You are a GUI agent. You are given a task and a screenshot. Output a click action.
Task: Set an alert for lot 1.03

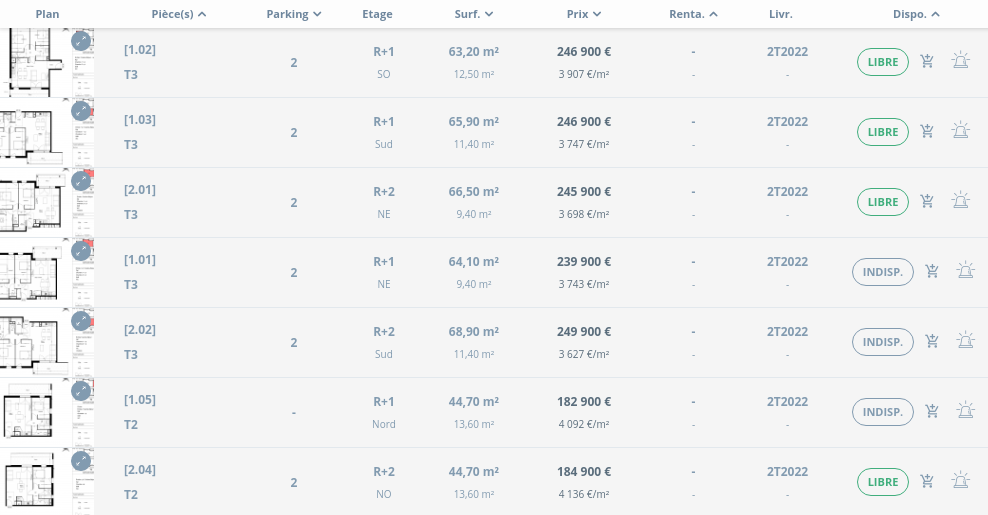pos(960,132)
